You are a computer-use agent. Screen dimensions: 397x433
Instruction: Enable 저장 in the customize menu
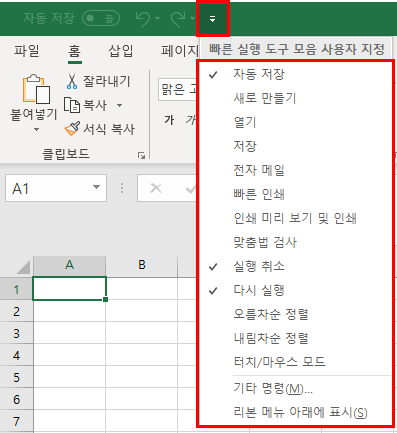295,146
